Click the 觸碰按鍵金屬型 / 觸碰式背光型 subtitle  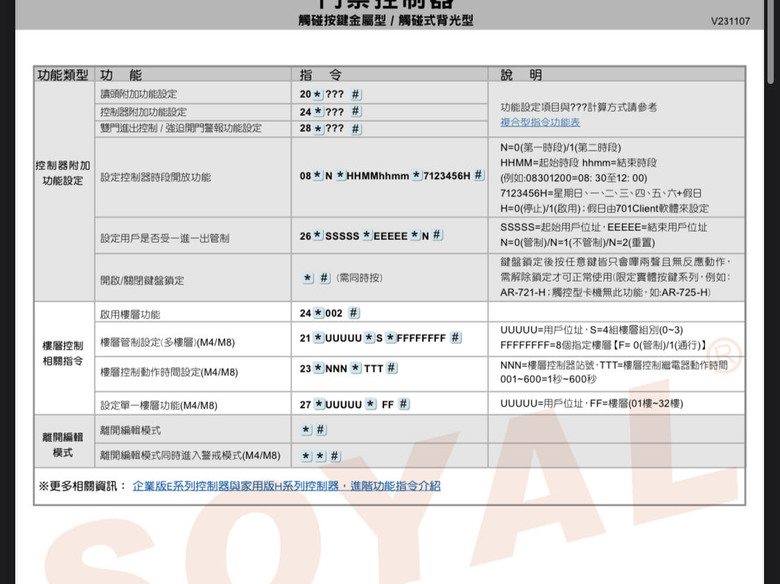[x=386, y=20]
